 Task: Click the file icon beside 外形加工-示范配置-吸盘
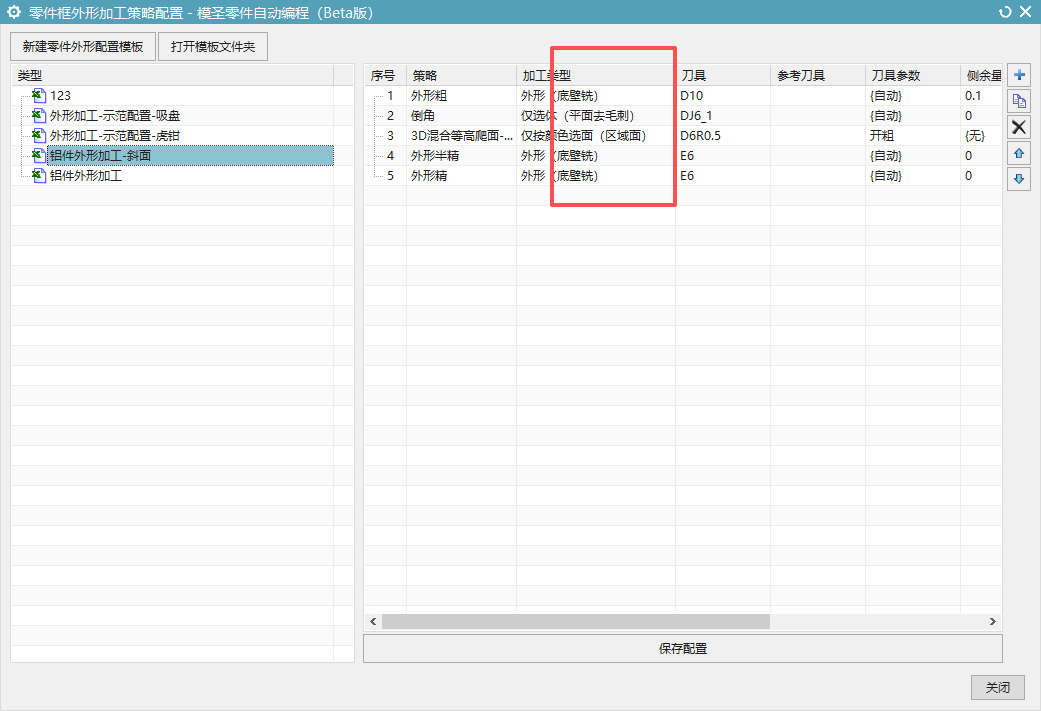pos(39,116)
